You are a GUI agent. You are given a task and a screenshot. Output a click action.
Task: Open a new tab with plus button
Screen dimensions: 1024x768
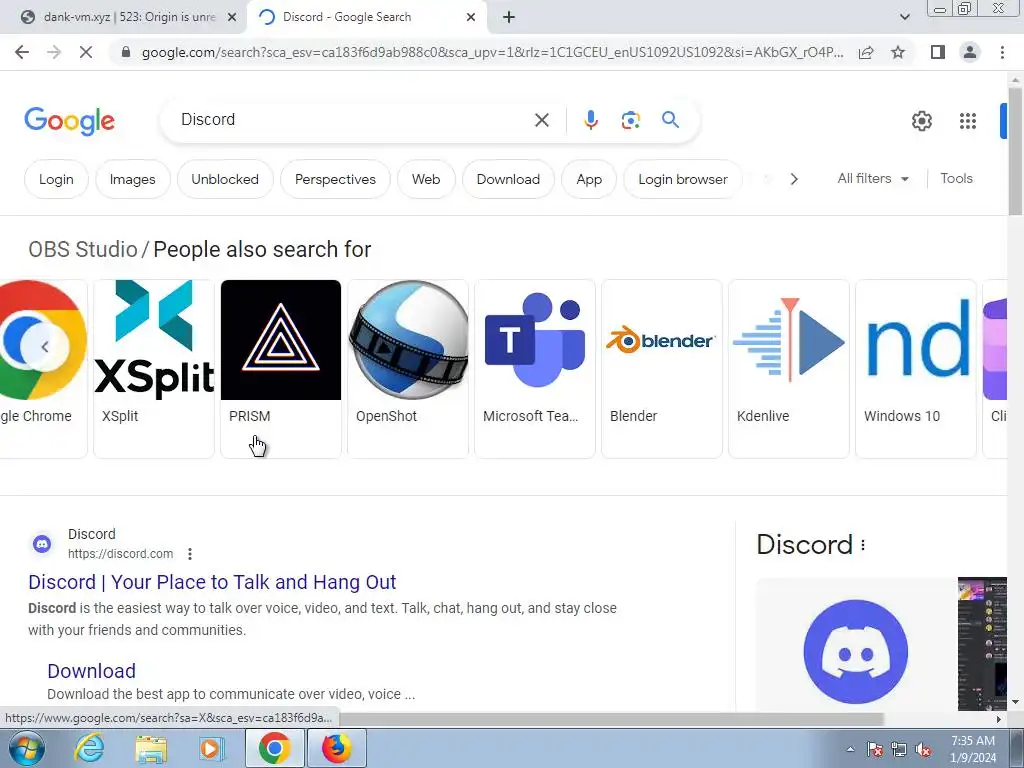pos(509,17)
